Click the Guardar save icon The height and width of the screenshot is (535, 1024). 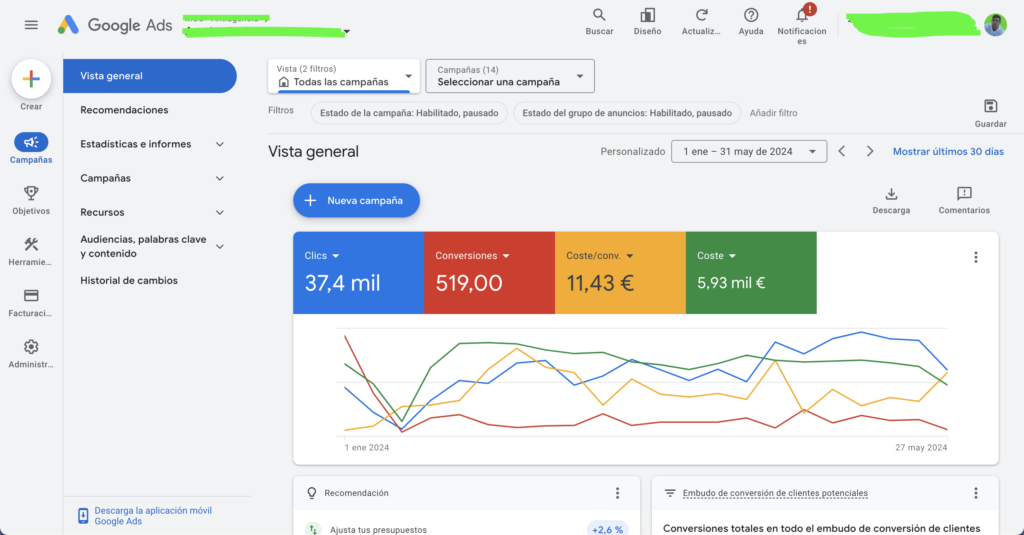(x=990, y=107)
